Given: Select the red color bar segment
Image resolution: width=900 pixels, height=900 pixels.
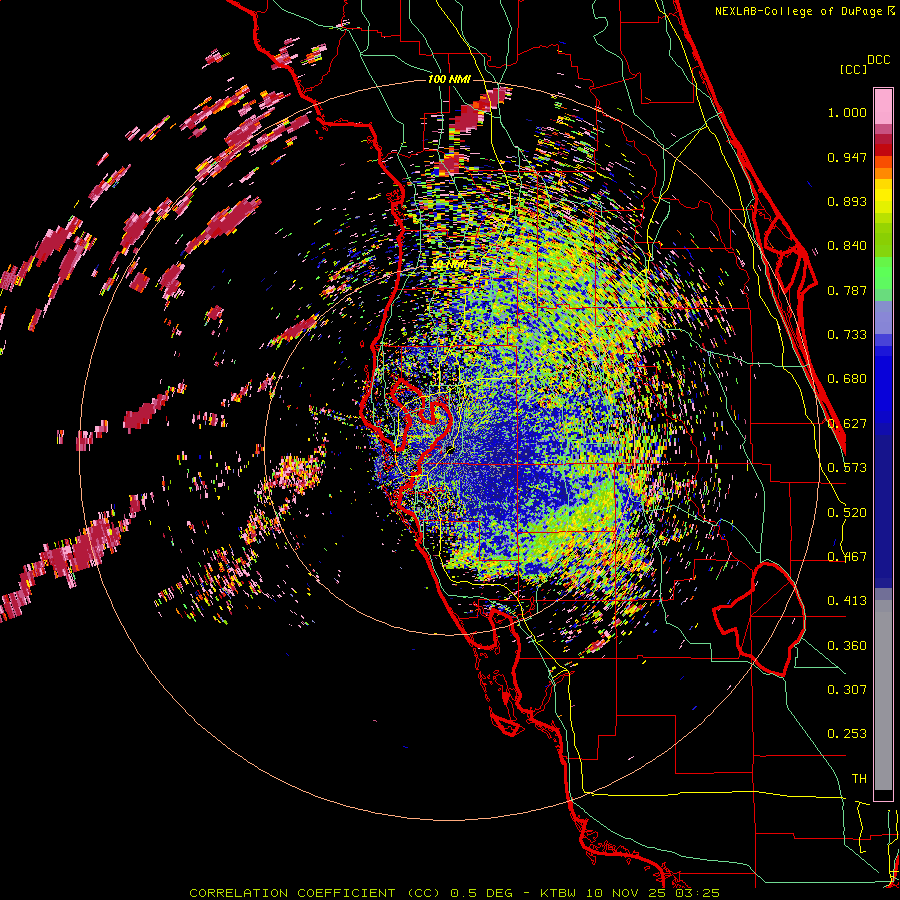Looking at the screenshot, I should (x=883, y=149).
